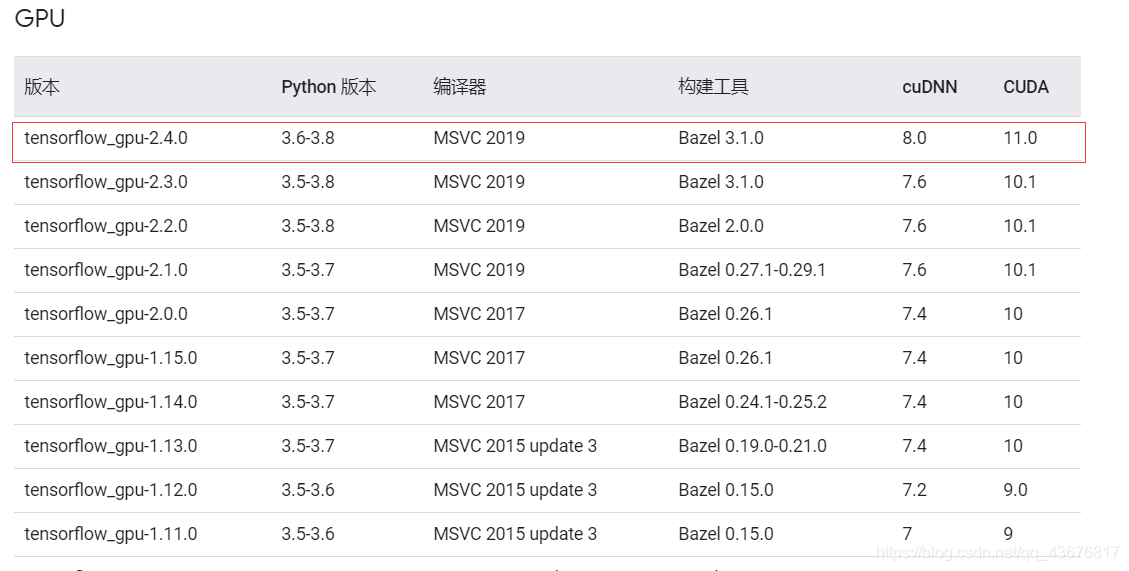Click Bazel 0.27.1-0.29.1 cell
This screenshot has height=571, width=1129.
point(752,269)
